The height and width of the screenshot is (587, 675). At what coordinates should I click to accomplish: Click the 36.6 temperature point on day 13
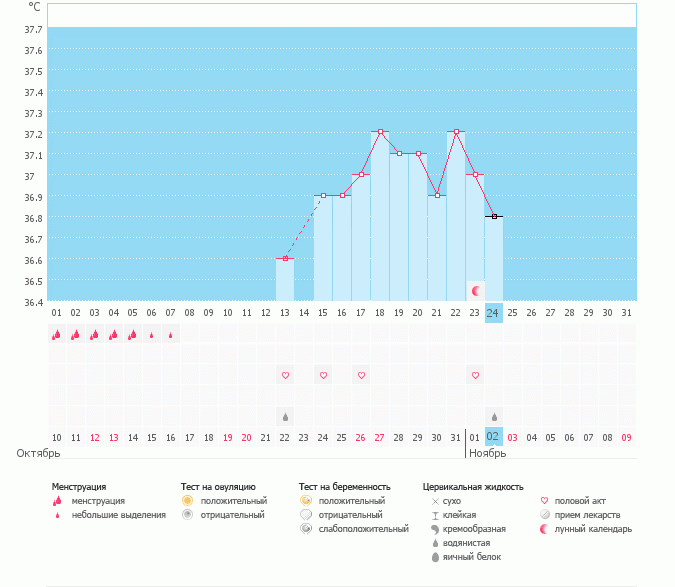[x=285, y=259]
